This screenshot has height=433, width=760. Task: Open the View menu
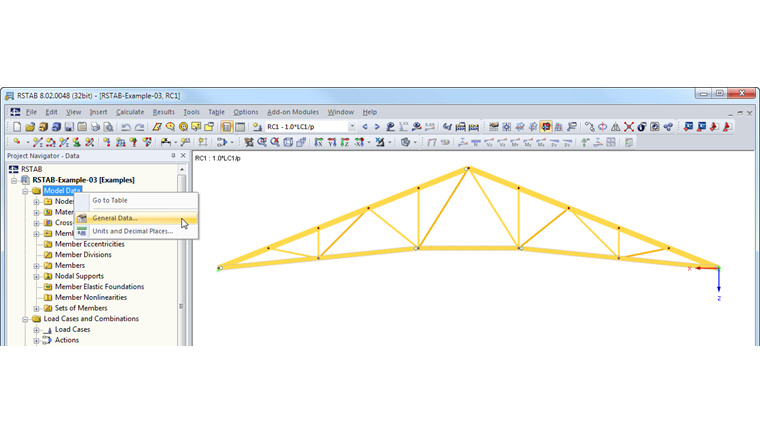[74, 112]
